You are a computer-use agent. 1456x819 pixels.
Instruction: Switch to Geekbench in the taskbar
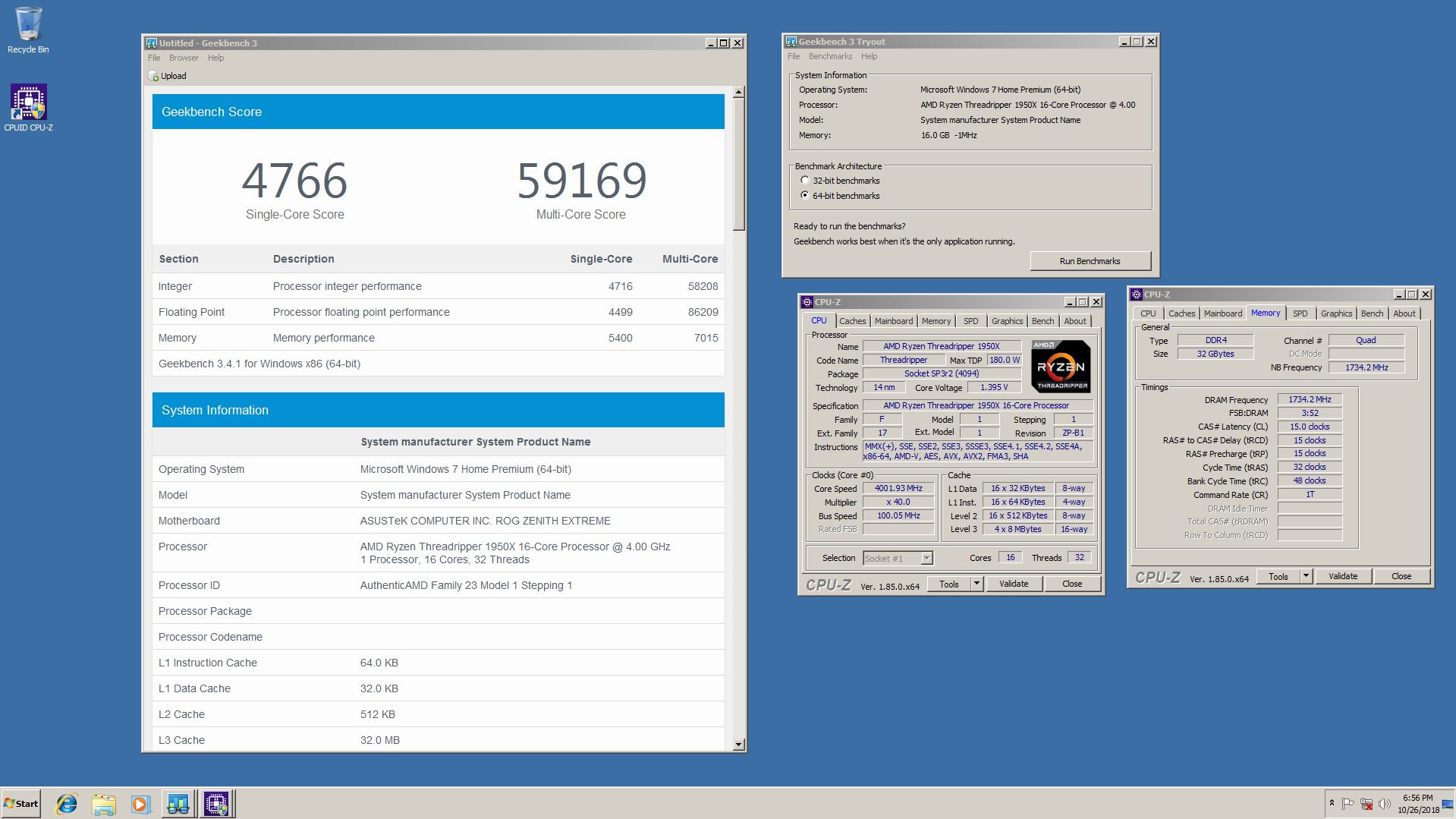point(178,804)
